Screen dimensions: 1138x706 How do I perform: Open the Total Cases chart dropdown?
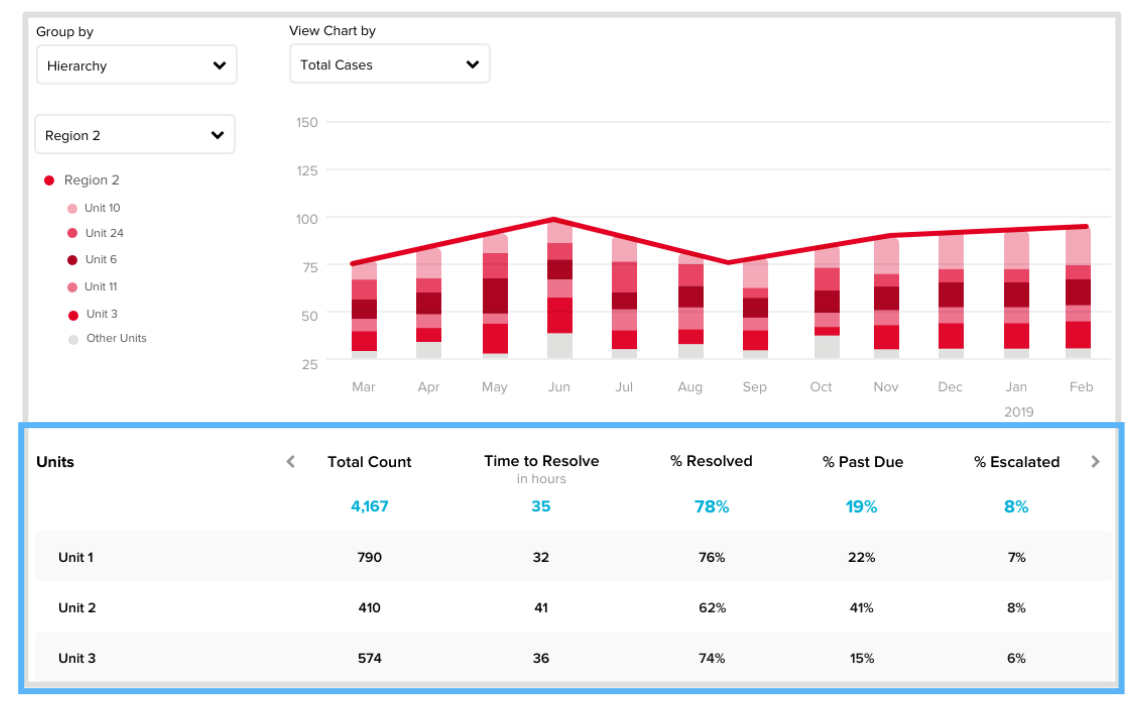coord(389,65)
